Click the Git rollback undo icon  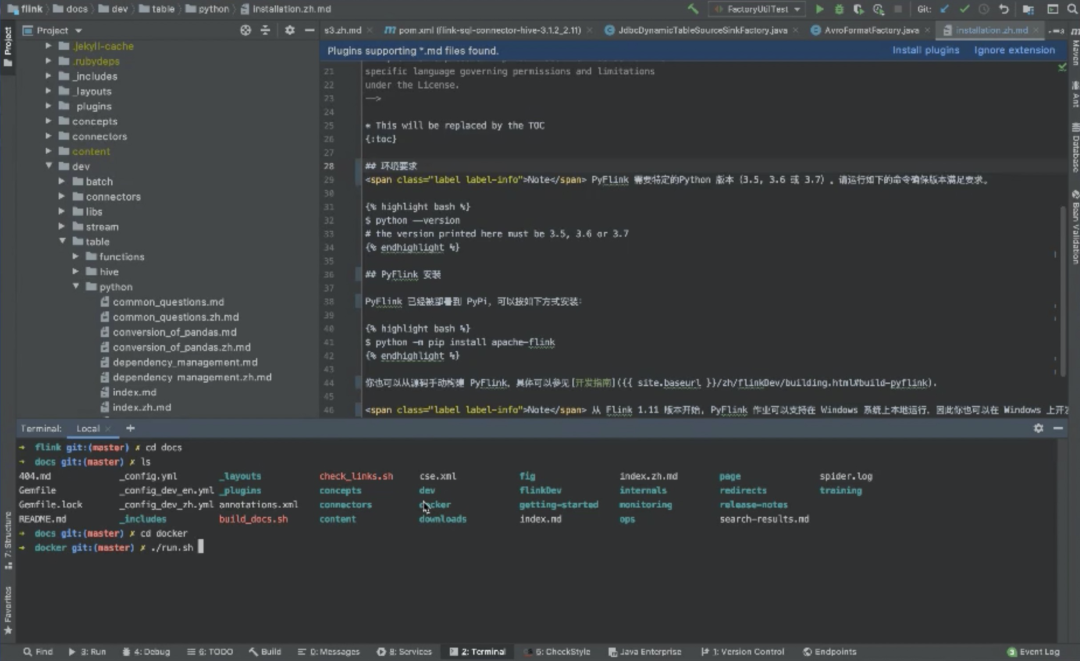click(x=1004, y=9)
